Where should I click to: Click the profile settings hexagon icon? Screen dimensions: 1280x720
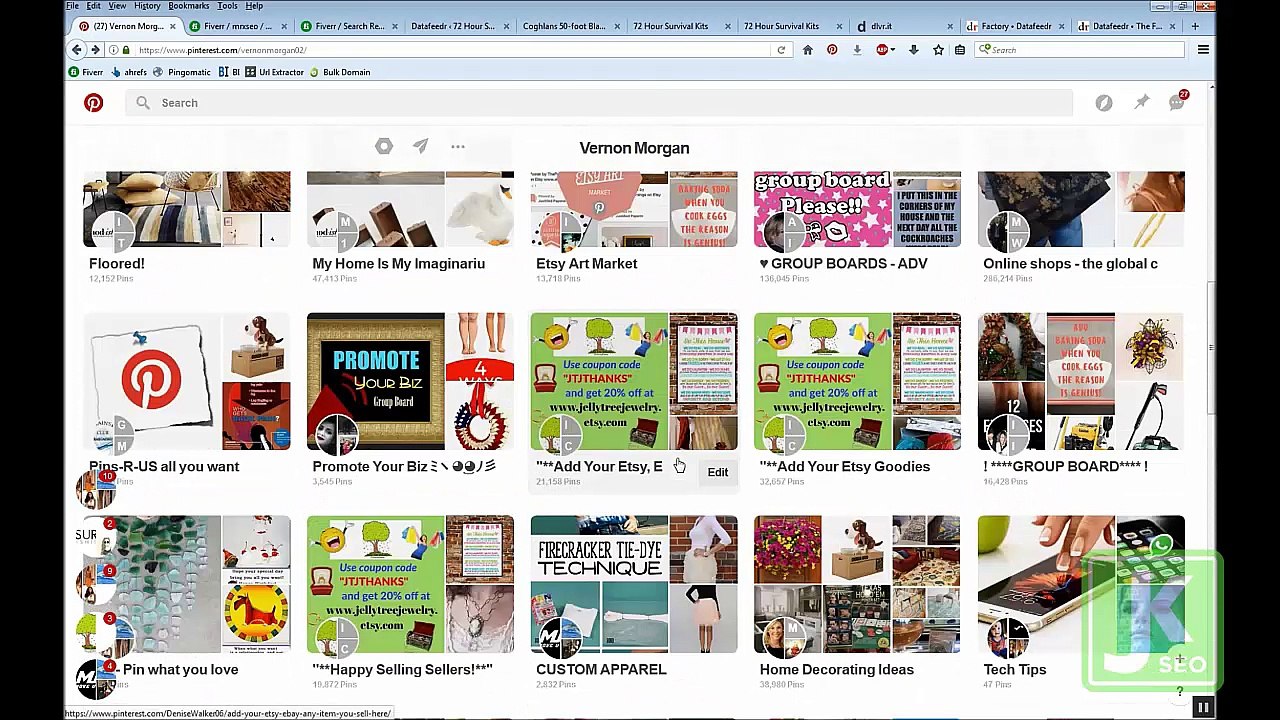click(x=384, y=147)
